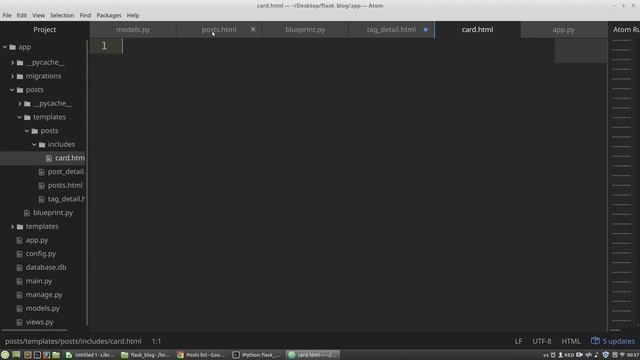Open the system menu in taskbar
Screen dimensions: 640x360
pos(5,355)
